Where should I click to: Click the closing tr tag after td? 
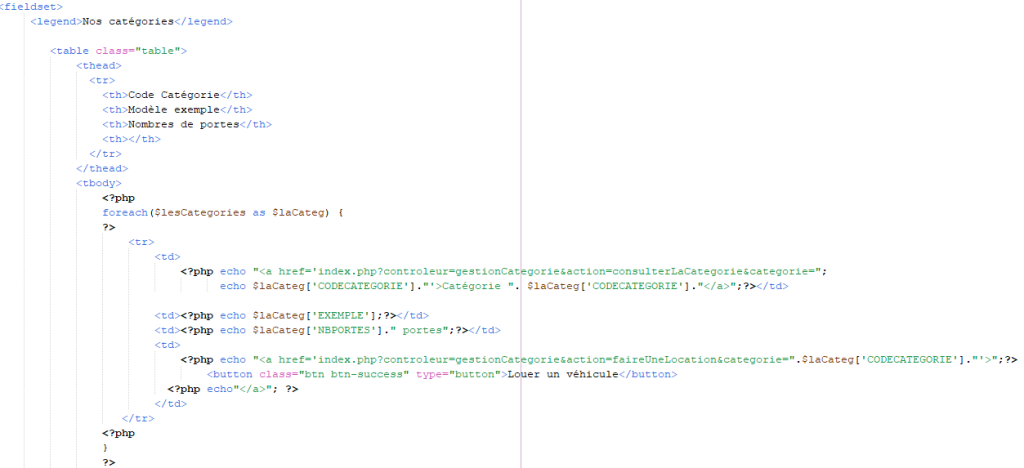click(138, 419)
